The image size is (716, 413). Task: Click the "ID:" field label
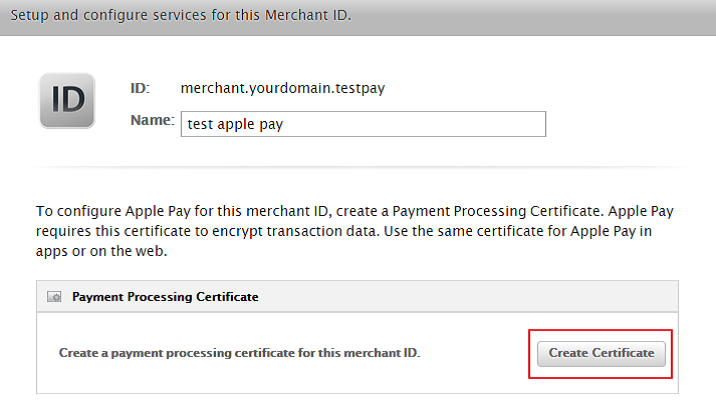[140, 88]
